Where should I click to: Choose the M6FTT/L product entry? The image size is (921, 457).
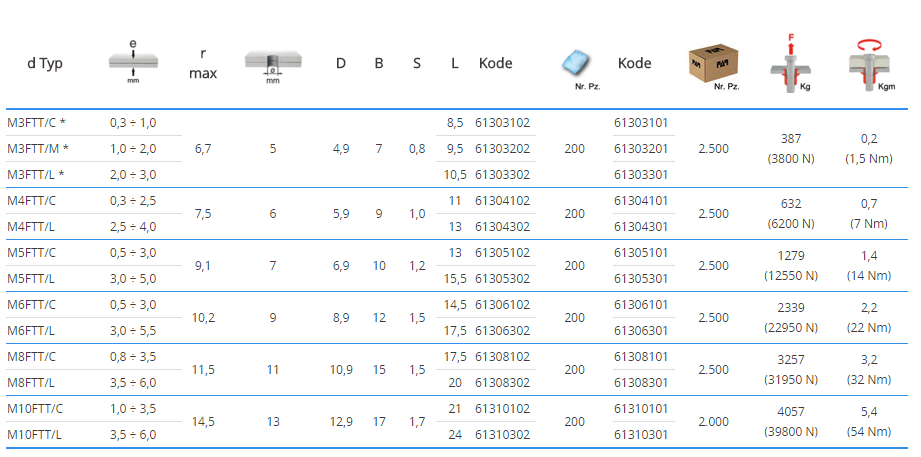[34, 331]
